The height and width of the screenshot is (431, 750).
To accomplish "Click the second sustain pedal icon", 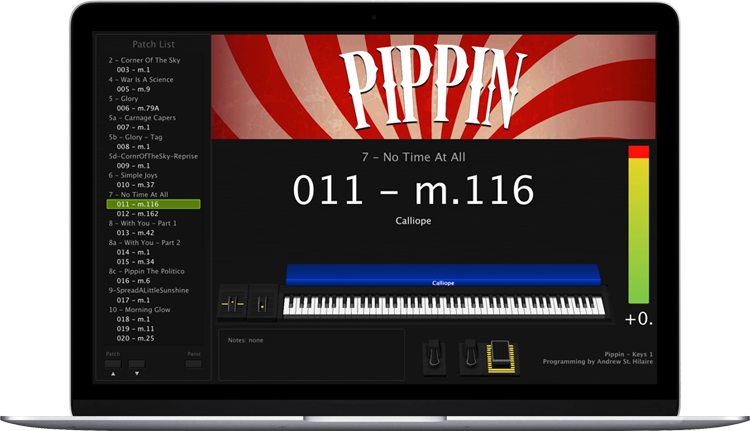I will pyautogui.click(x=470, y=357).
